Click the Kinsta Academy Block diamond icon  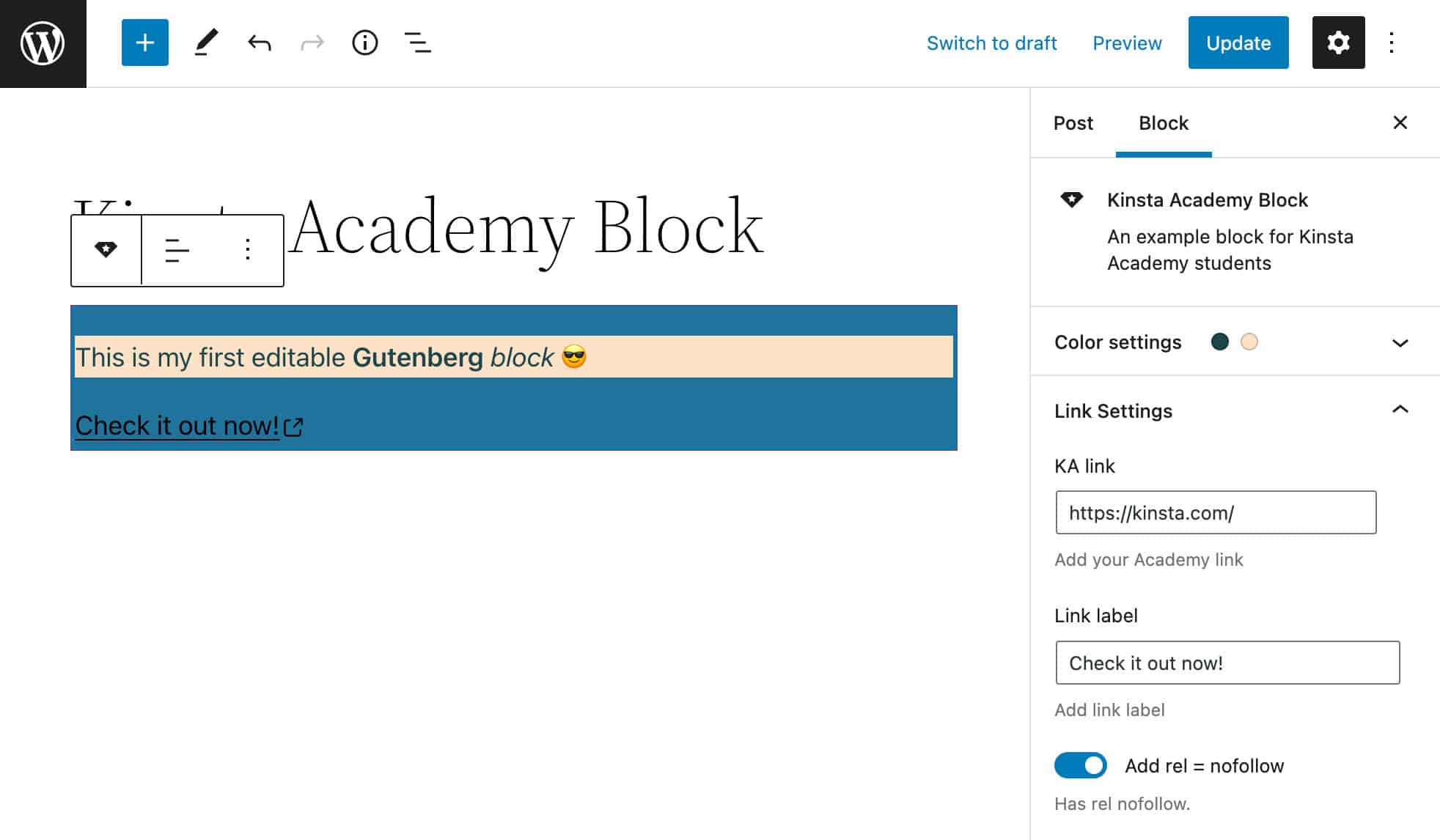[1072, 199]
